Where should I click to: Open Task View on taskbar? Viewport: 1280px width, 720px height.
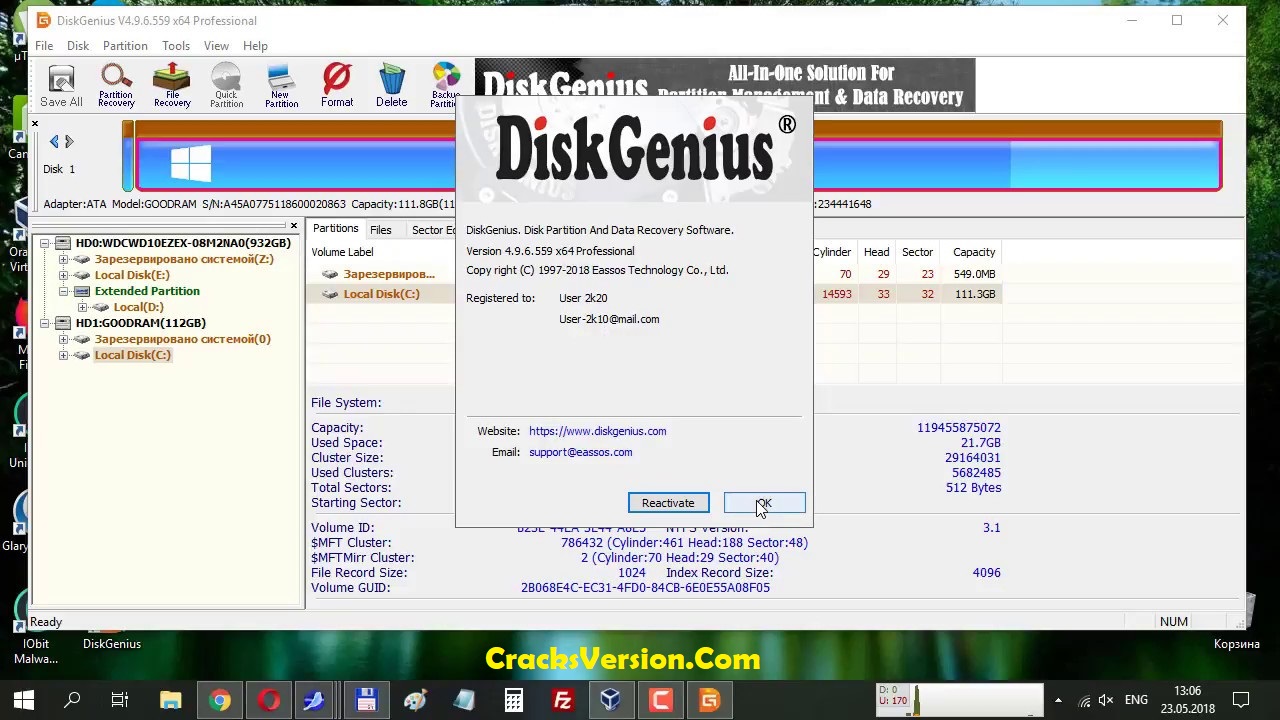tap(120, 700)
